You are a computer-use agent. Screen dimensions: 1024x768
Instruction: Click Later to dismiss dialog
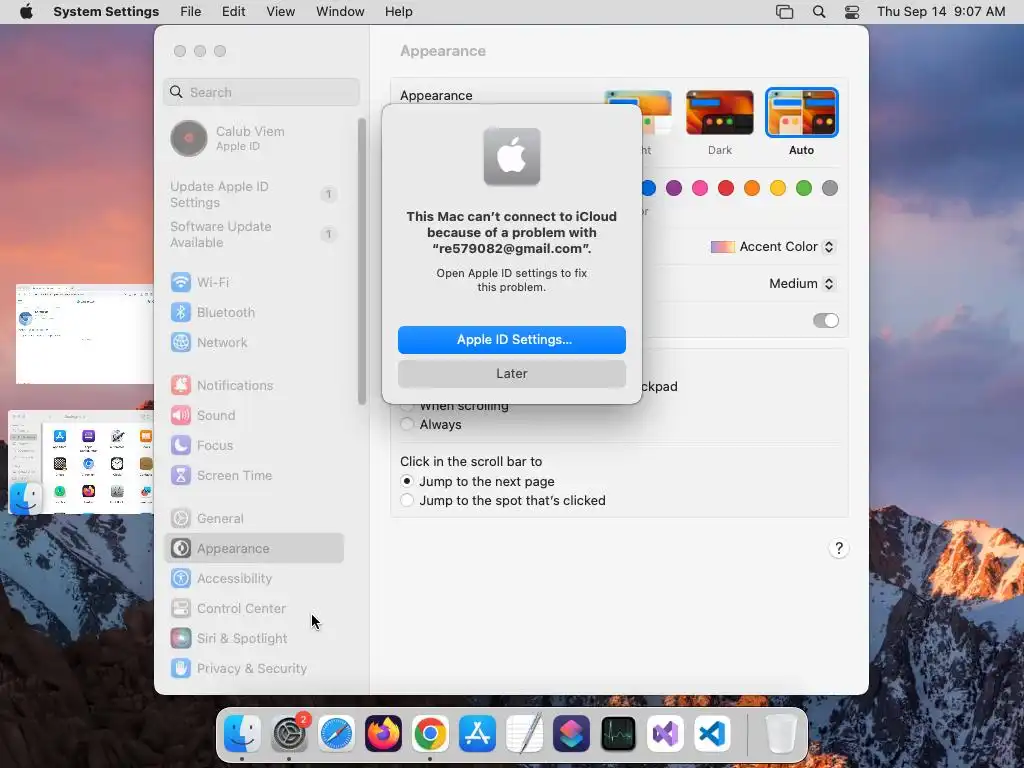click(x=512, y=374)
